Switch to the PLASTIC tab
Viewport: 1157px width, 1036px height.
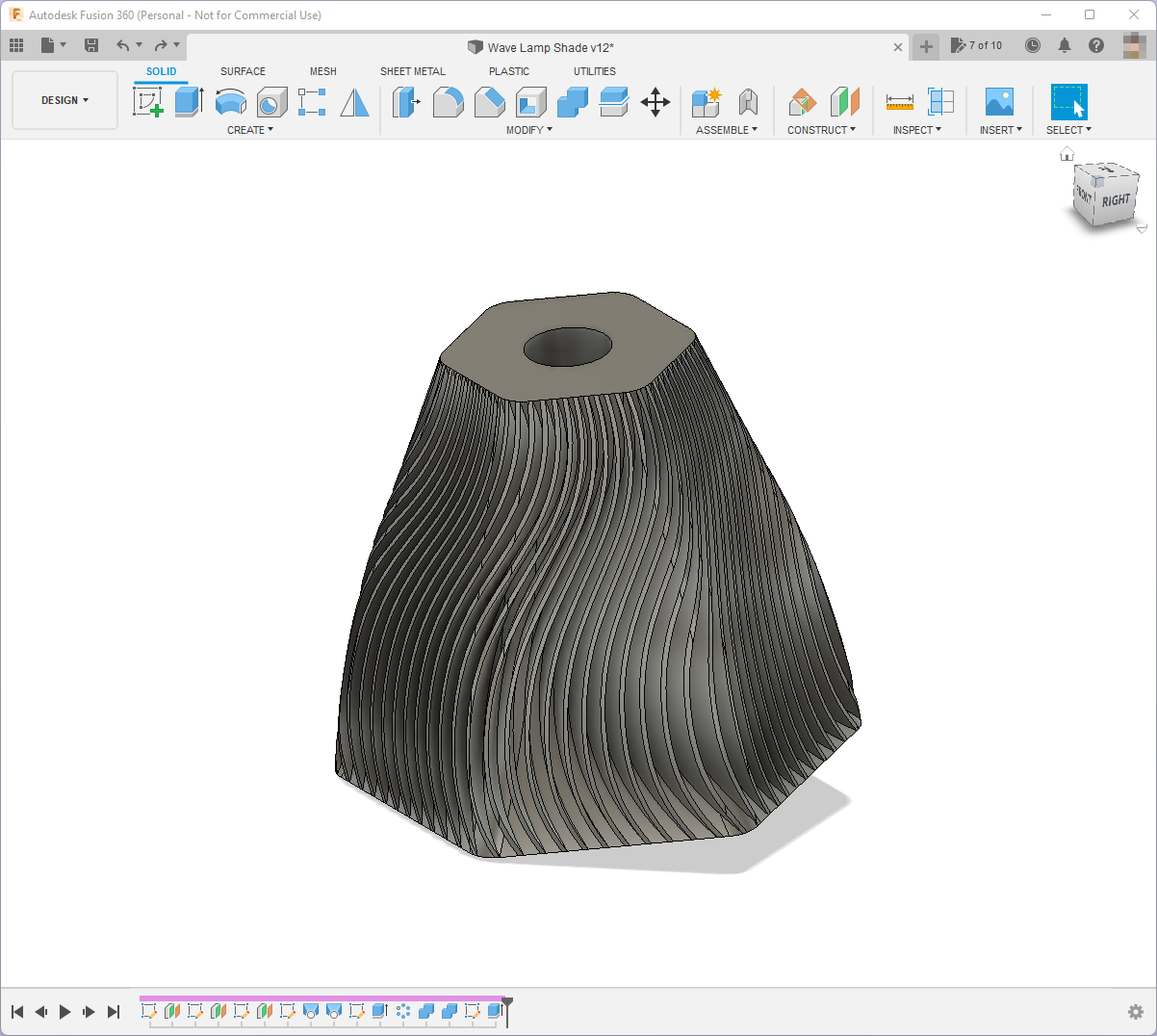[509, 71]
